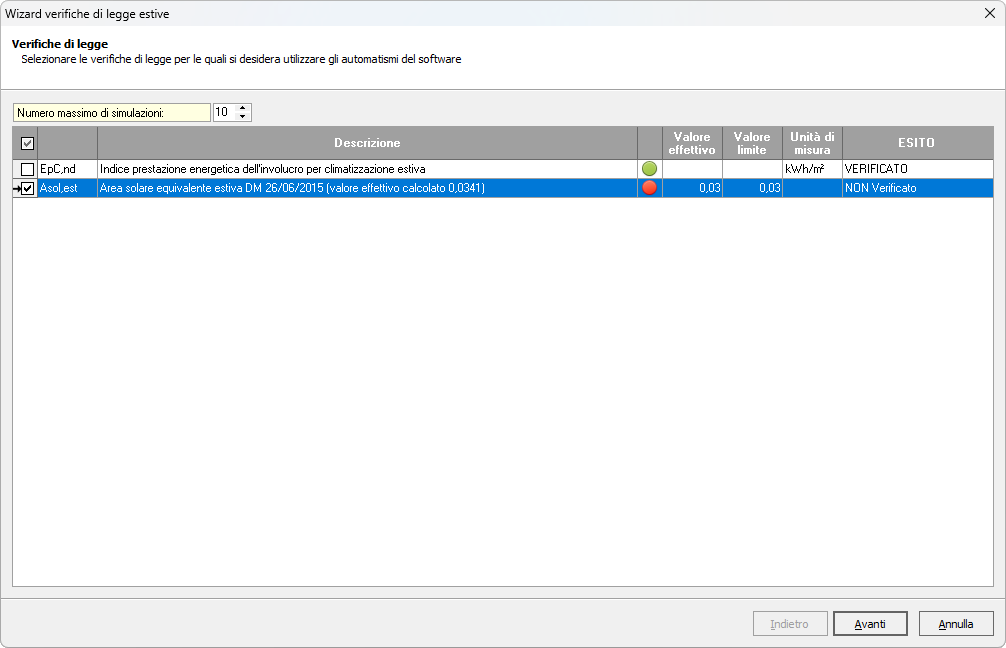Click the Valore limite column header
Viewport: 1006px width, 648px height.
752,143
